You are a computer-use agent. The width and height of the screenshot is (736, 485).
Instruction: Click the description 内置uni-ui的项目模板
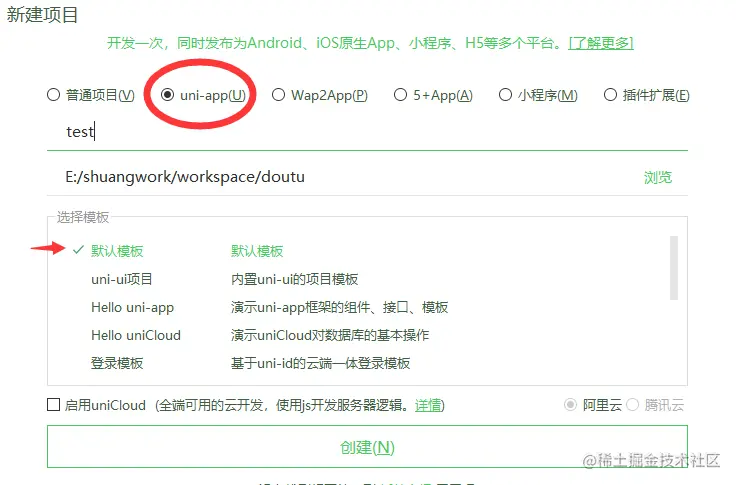pyautogui.click(x=294, y=279)
